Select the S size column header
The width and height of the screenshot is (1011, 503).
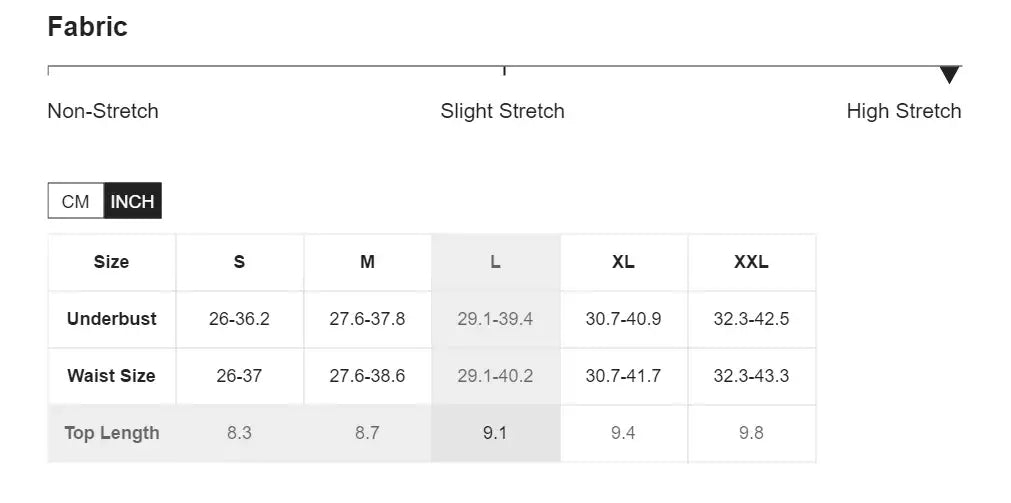pos(239,262)
